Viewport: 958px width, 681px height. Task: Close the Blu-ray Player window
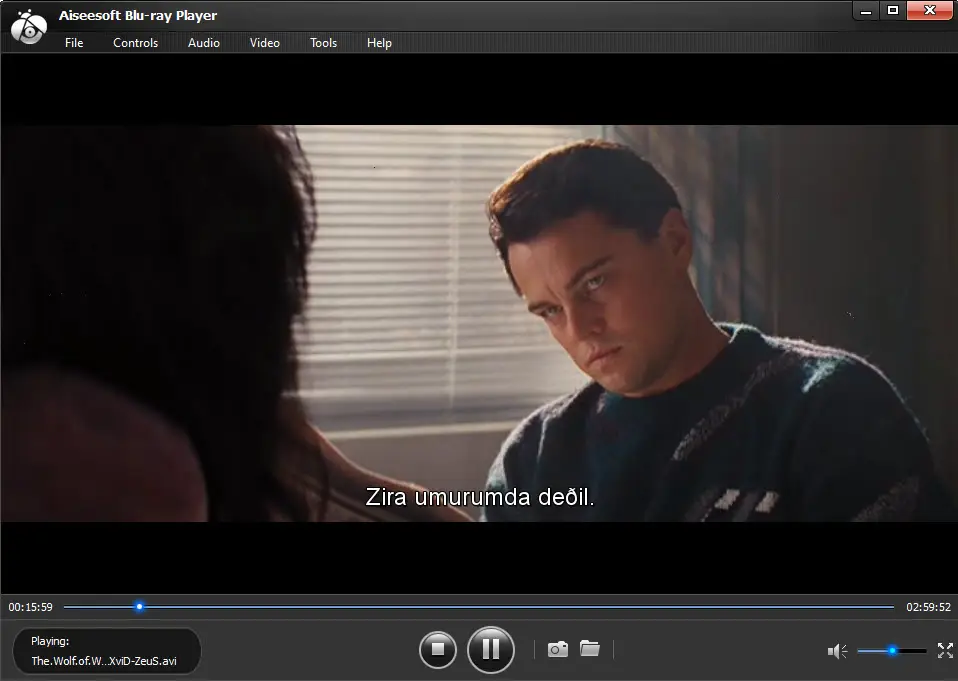point(929,11)
